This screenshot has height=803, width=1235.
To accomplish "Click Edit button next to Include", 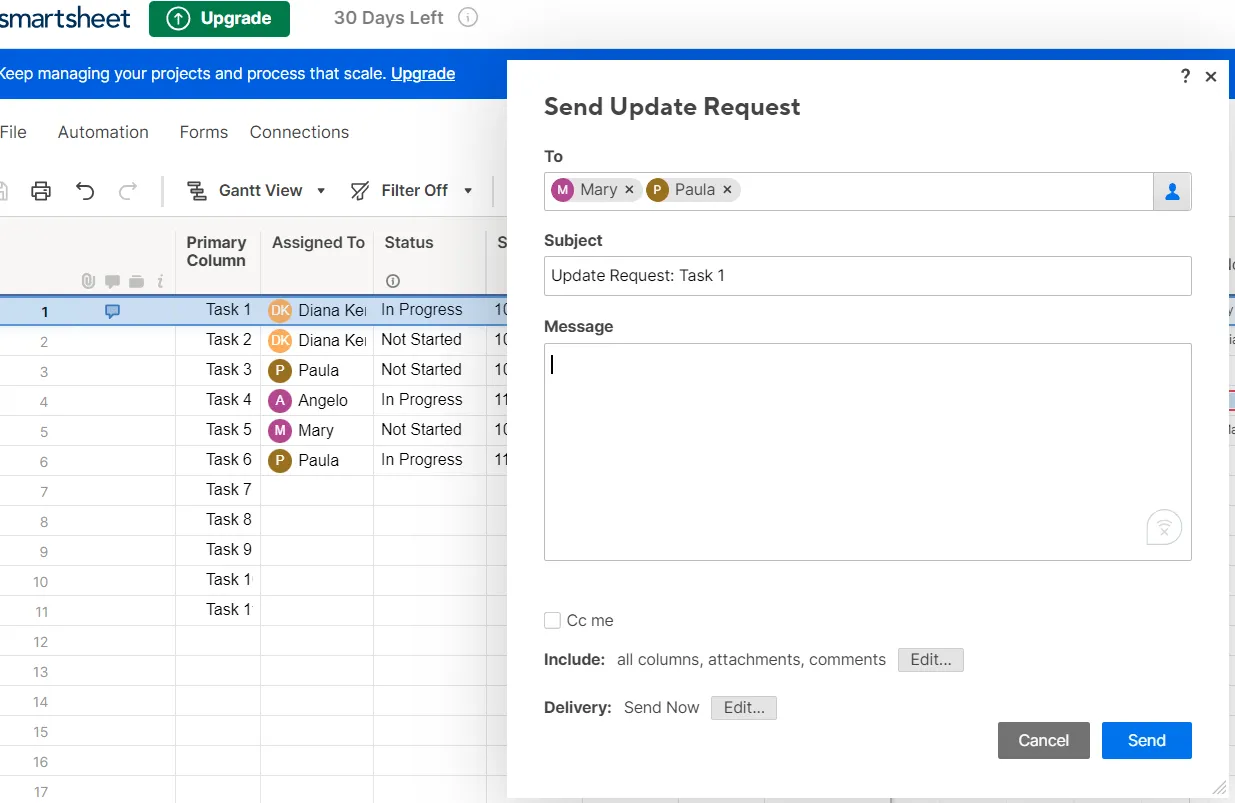I will click(931, 660).
